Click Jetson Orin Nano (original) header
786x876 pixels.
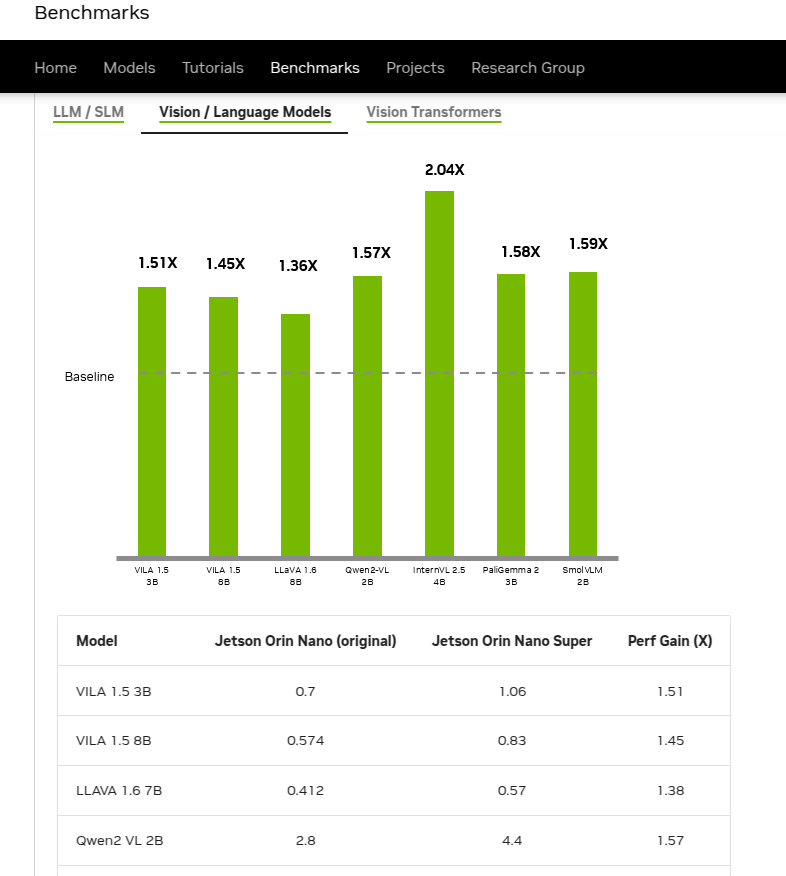point(306,641)
